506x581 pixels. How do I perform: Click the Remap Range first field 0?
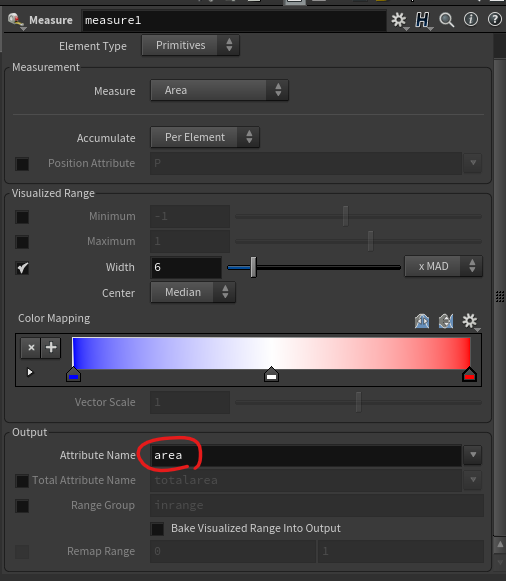pyautogui.click(x=233, y=551)
